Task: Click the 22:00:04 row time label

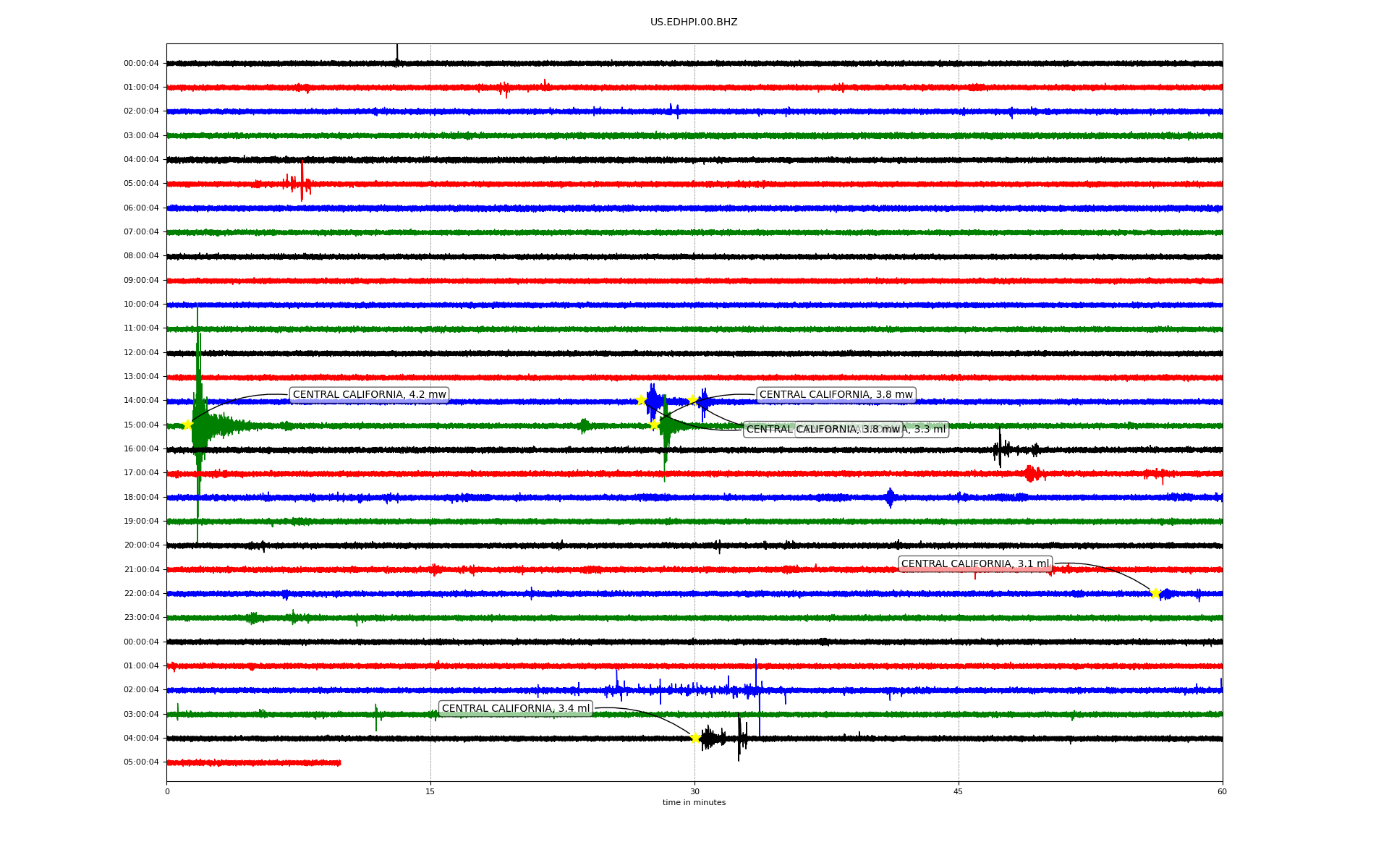Action: point(141,594)
